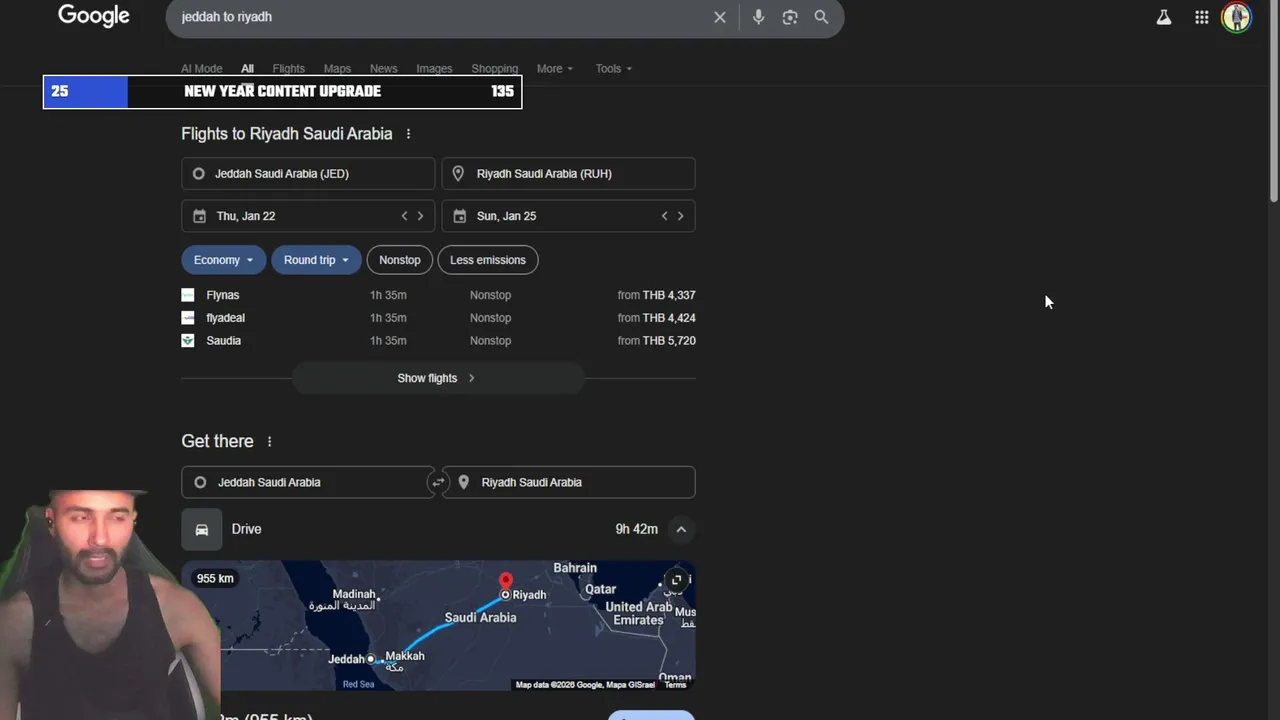Collapse the Drive directions section

coord(681,529)
